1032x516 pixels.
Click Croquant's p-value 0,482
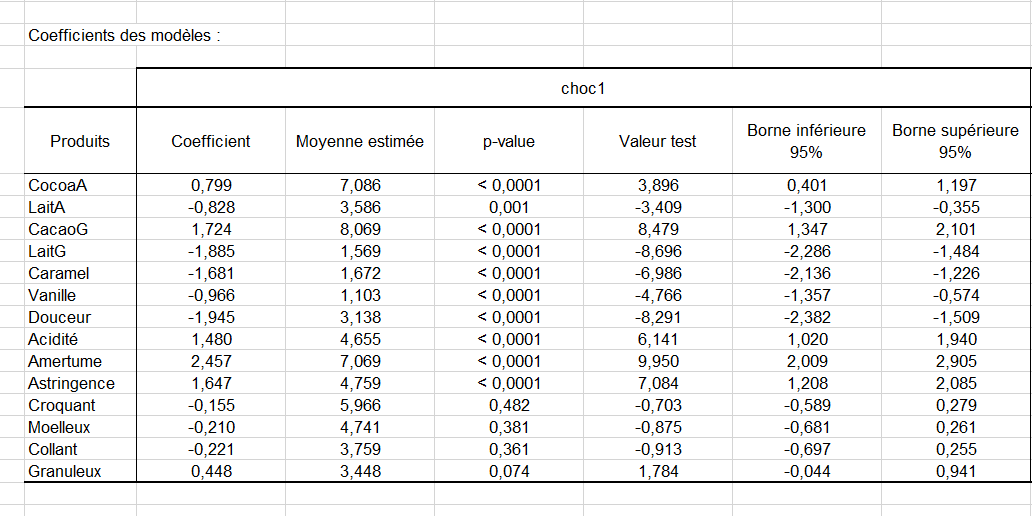[509, 405]
